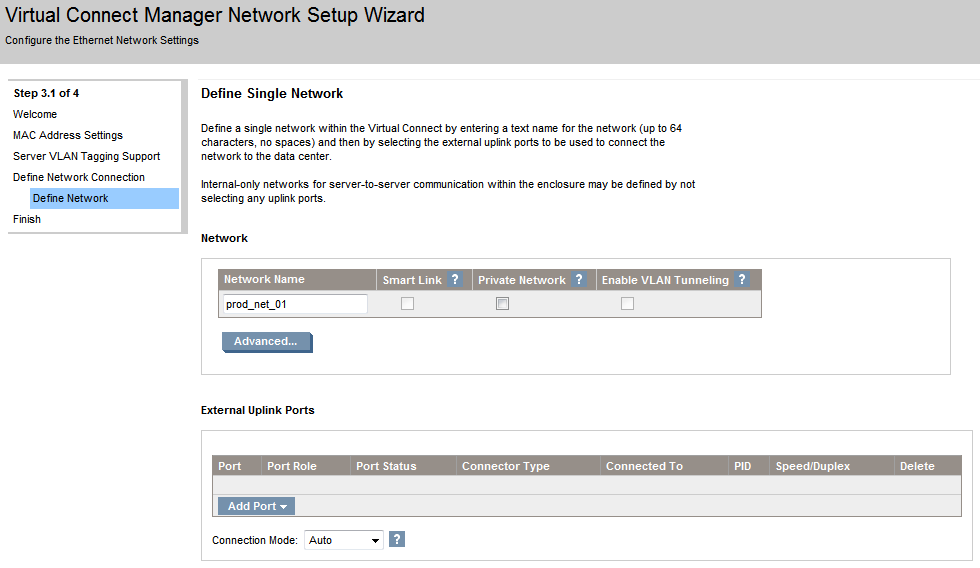Click the Speed/Duplex column header
This screenshot has height=568, width=980.
[x=812, y=466]
